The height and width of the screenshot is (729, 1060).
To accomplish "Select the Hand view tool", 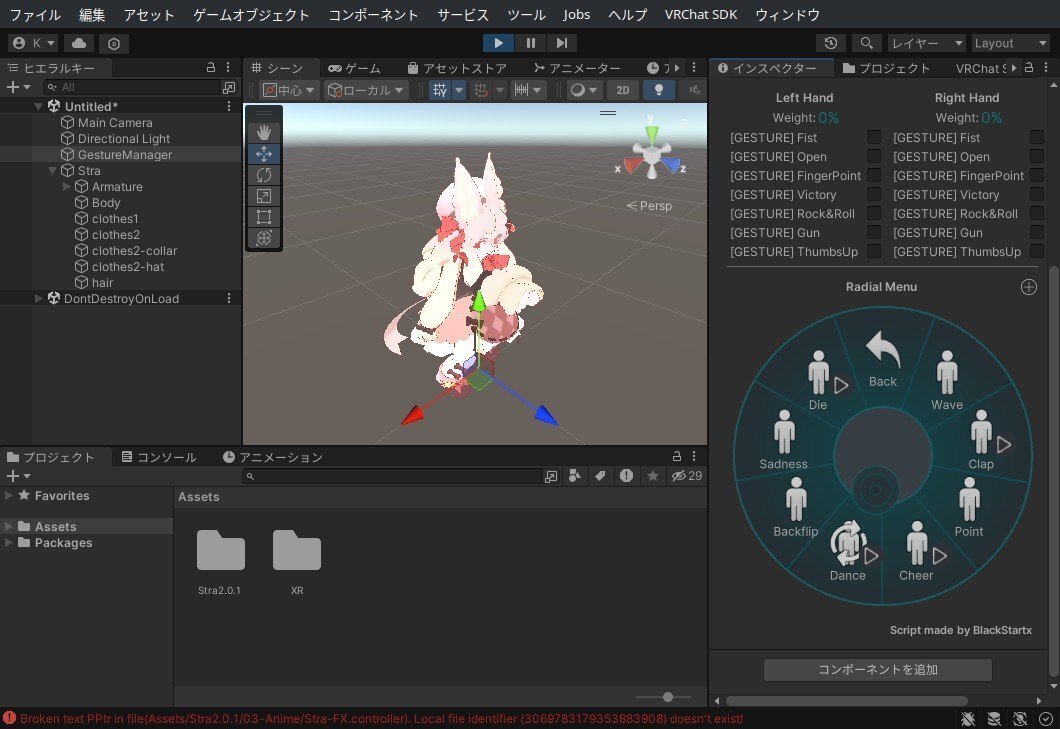I will [x=264, y=133].
